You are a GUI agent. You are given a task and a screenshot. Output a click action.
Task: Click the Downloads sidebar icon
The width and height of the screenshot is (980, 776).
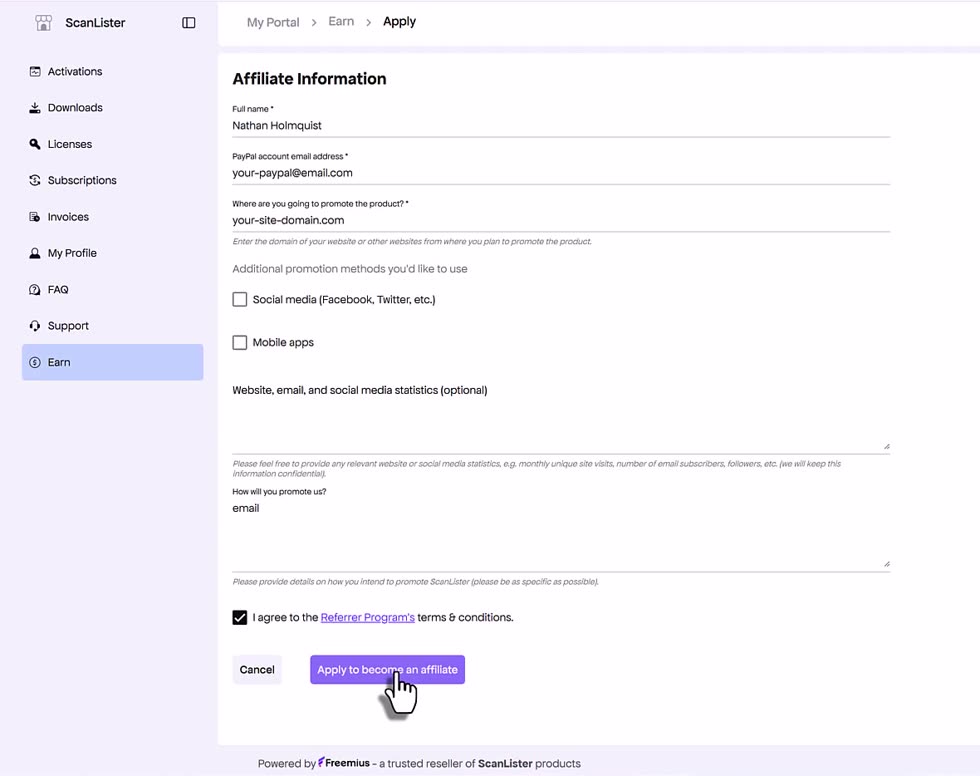[35, 107]
